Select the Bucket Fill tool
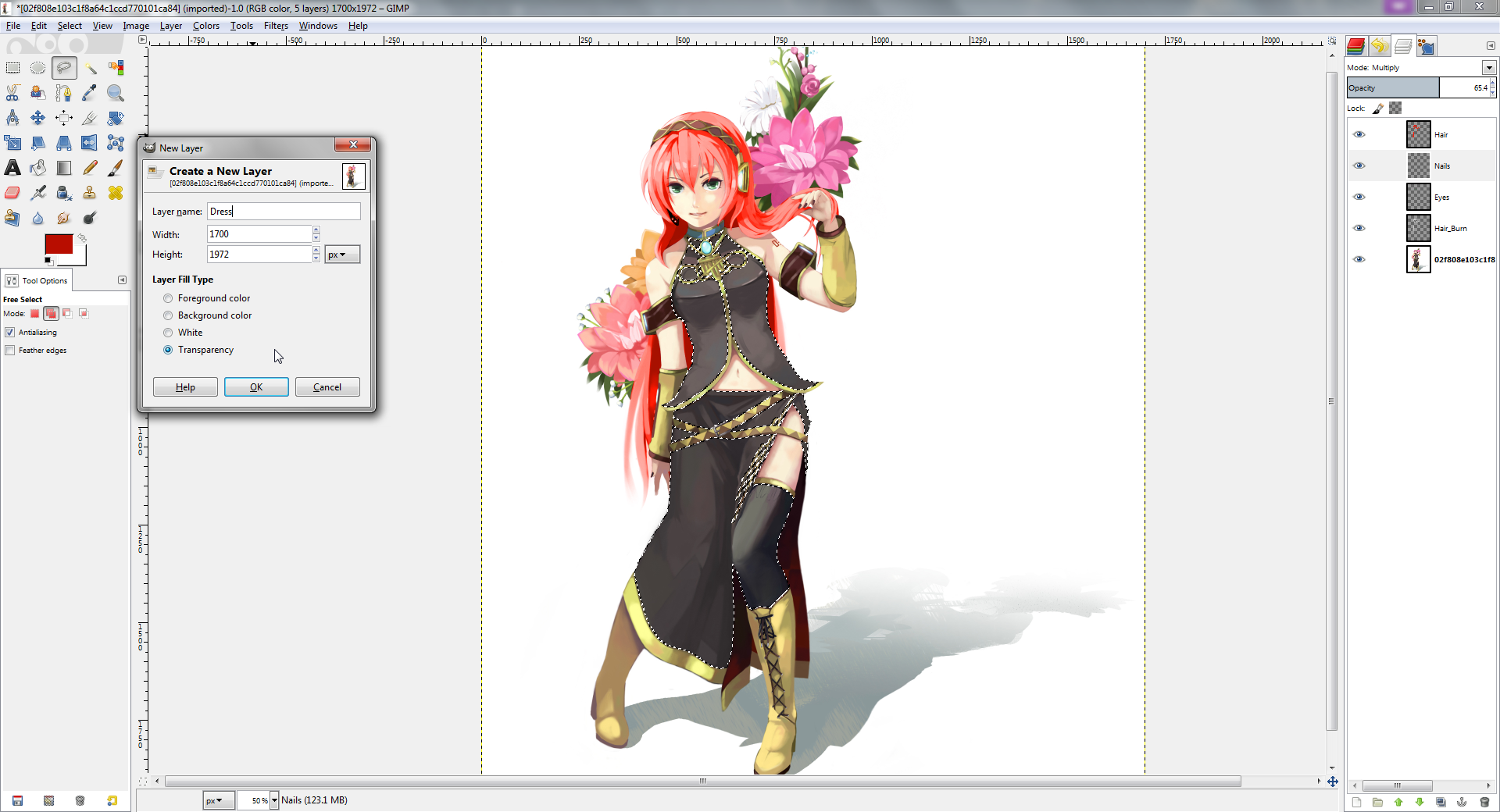 click(37, 168)
